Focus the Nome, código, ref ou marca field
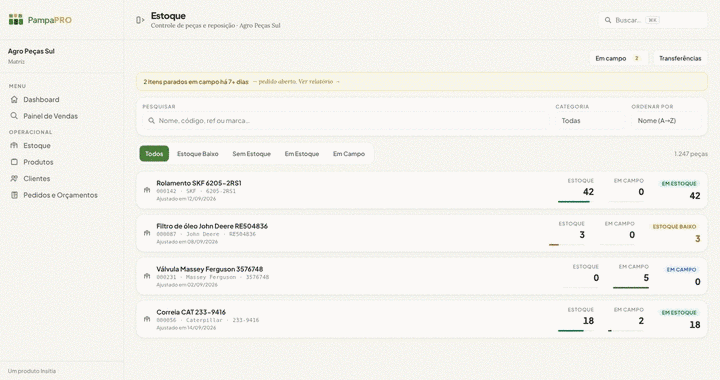The width and height of the screenshot is (720, 380). pyautogui.click(x=346, y=121)
